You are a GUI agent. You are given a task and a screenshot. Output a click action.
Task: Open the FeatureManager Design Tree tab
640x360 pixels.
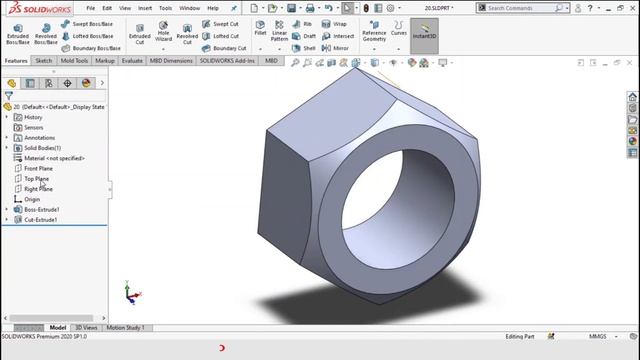tap(11, 83)
